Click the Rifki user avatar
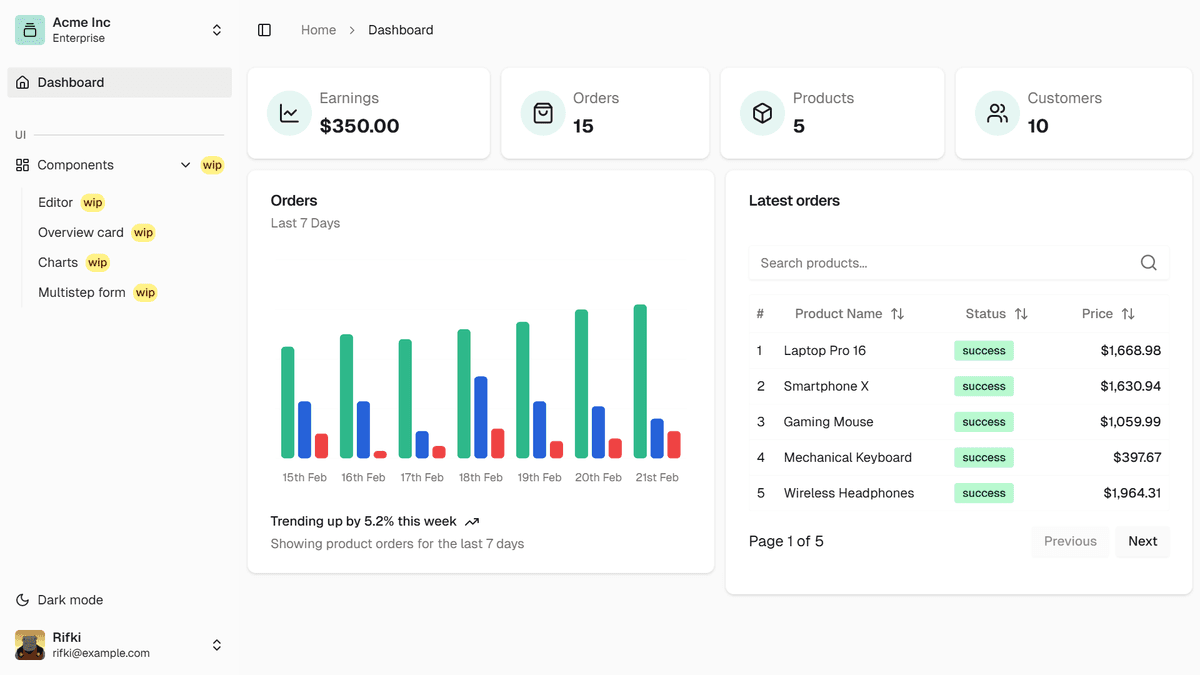Viewport: 1200px width, 675px height. (x=30, y=645)
